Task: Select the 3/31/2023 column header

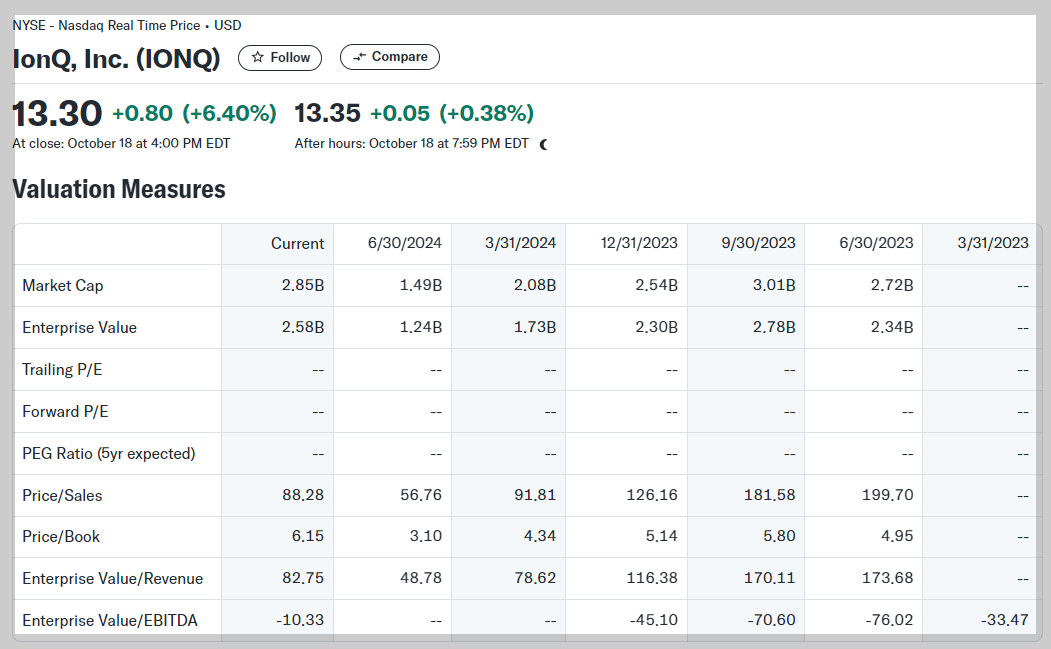Action: [x=993, y=243]
